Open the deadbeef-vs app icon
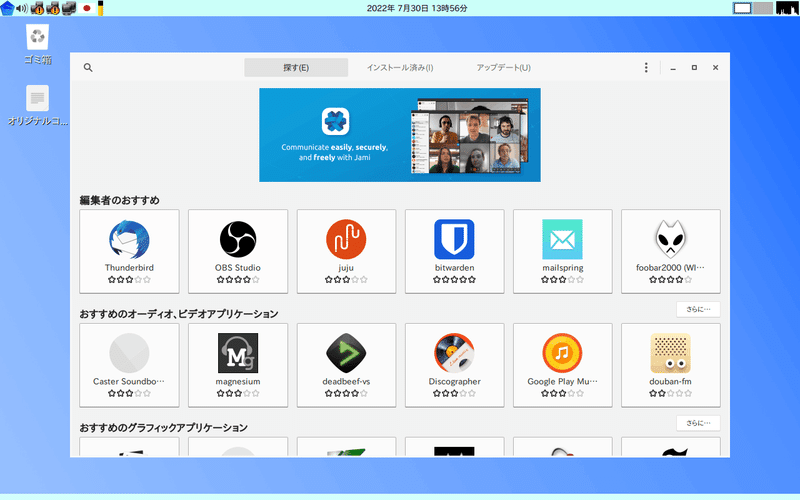Image resolution: width=800 pixels, height=500 pixels. pyautogui.click(x=346, y=353)
